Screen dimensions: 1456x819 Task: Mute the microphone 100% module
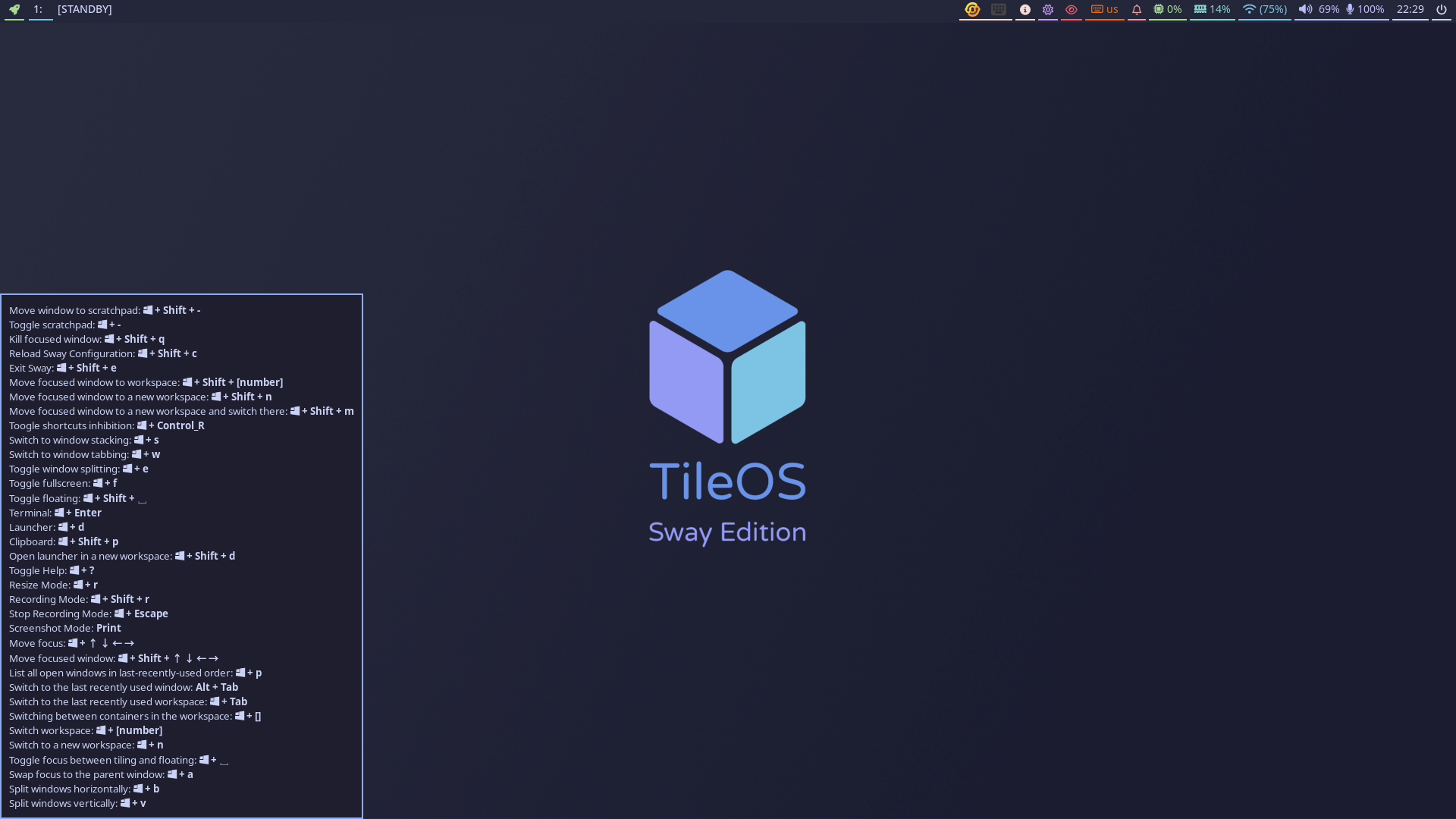click(1365, 9)
